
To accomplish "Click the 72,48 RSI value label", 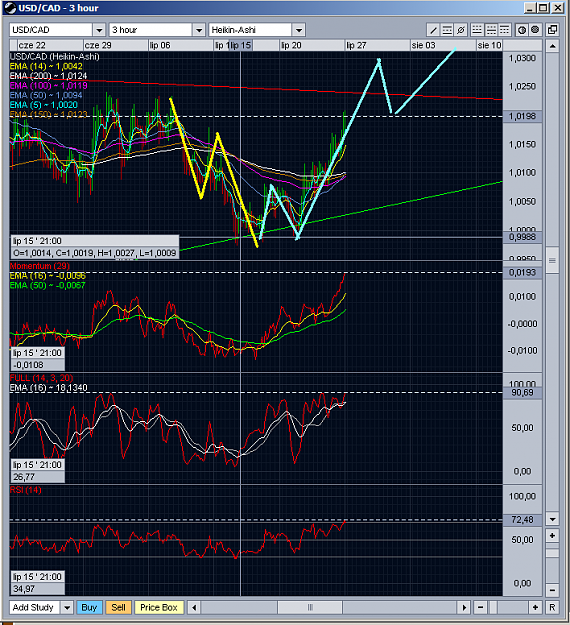I will 522,520.
